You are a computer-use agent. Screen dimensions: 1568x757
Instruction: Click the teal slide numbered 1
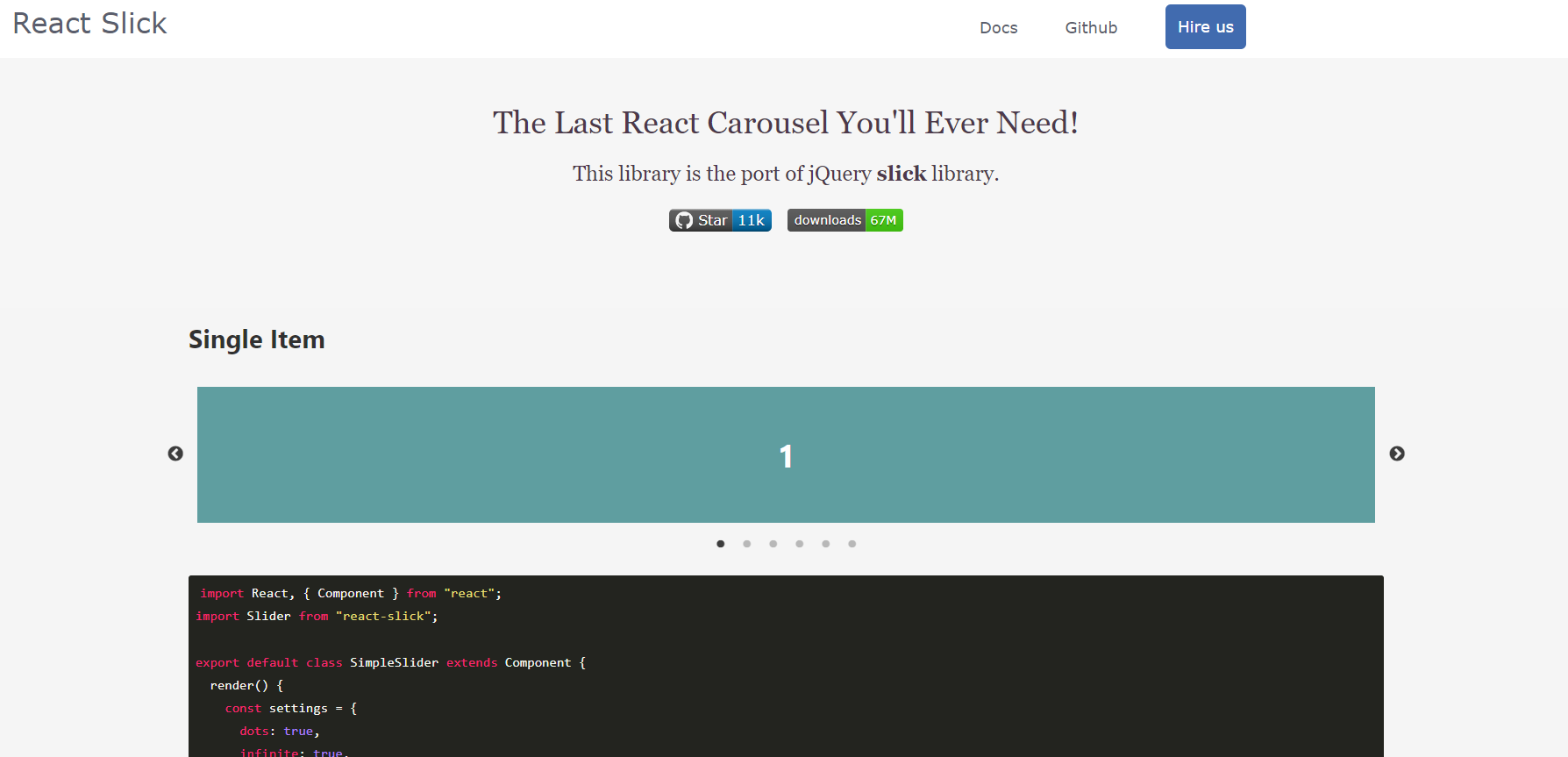(786, 454)
